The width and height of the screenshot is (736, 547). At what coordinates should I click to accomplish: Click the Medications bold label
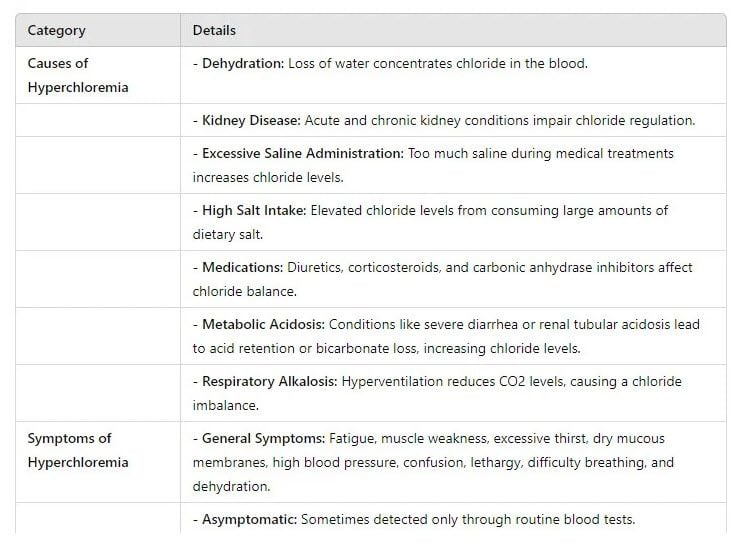click(x=242, y=267)
